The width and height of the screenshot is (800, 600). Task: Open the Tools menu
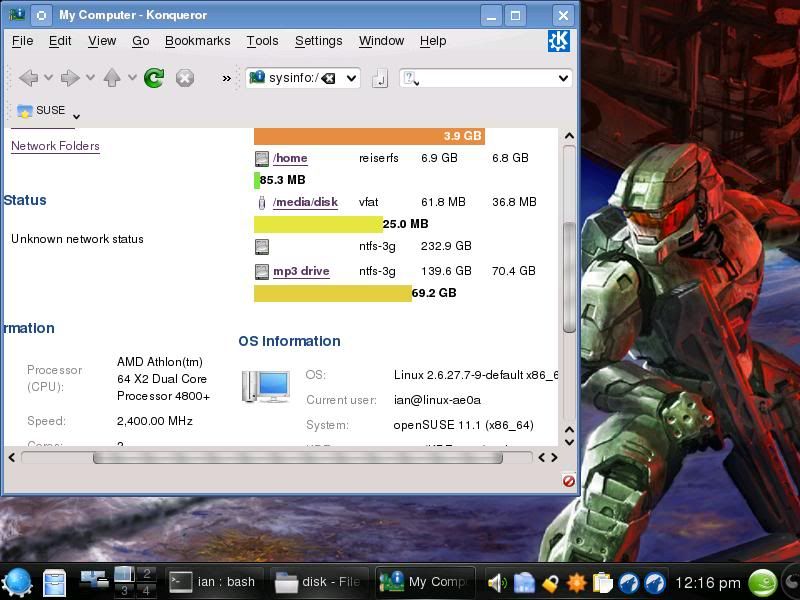(x=262, y=41)
